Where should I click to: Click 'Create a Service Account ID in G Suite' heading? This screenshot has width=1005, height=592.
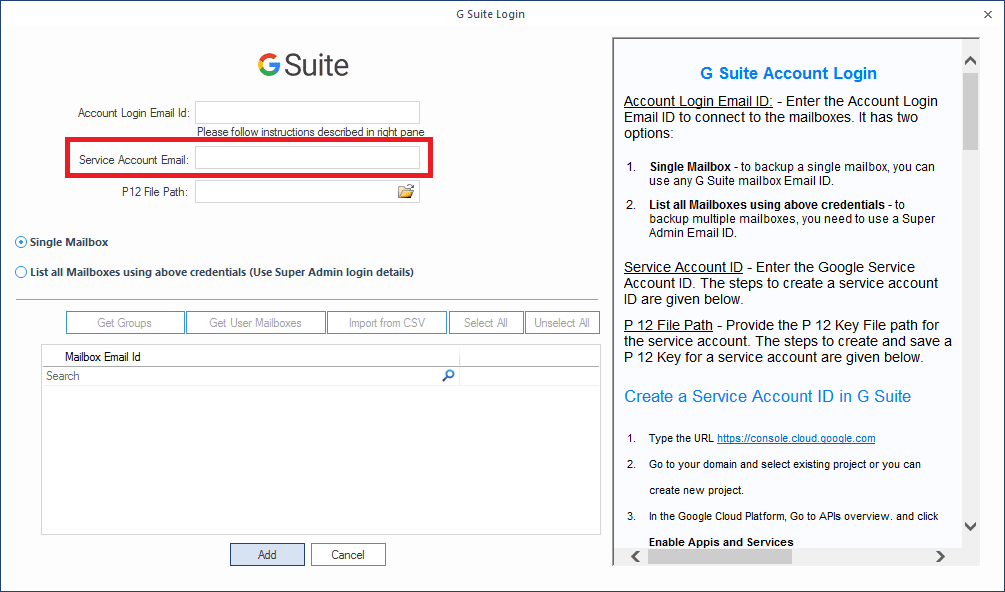[x=768, y=397]
